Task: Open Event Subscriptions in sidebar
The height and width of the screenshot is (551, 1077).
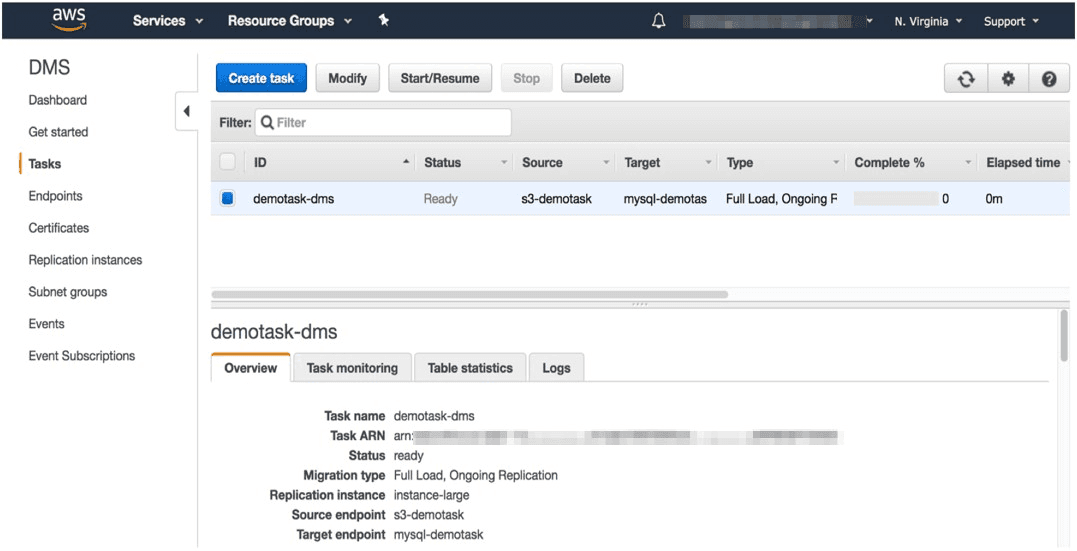Action: coord(82,356)
